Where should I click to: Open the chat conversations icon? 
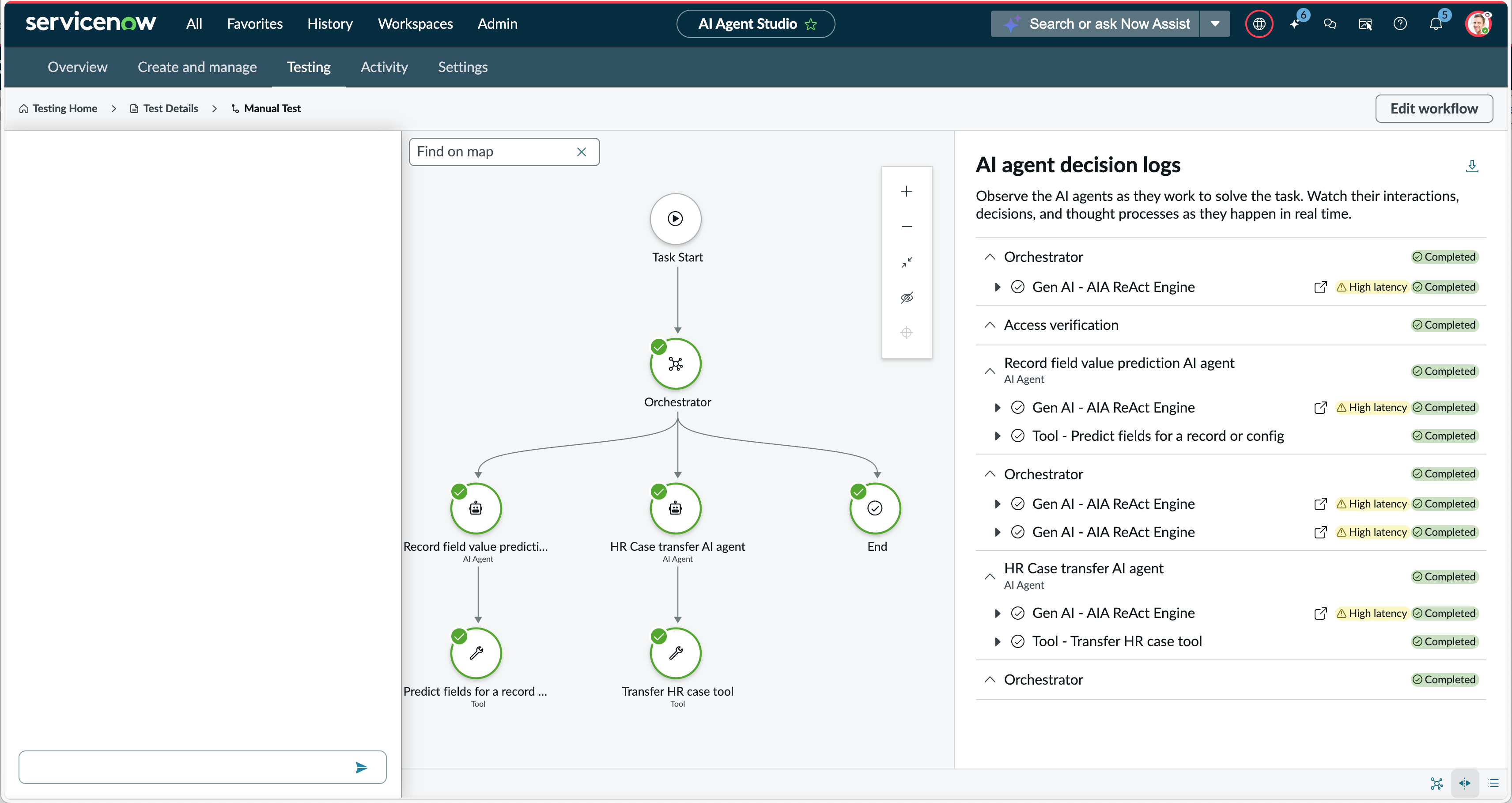[1330, 24]
